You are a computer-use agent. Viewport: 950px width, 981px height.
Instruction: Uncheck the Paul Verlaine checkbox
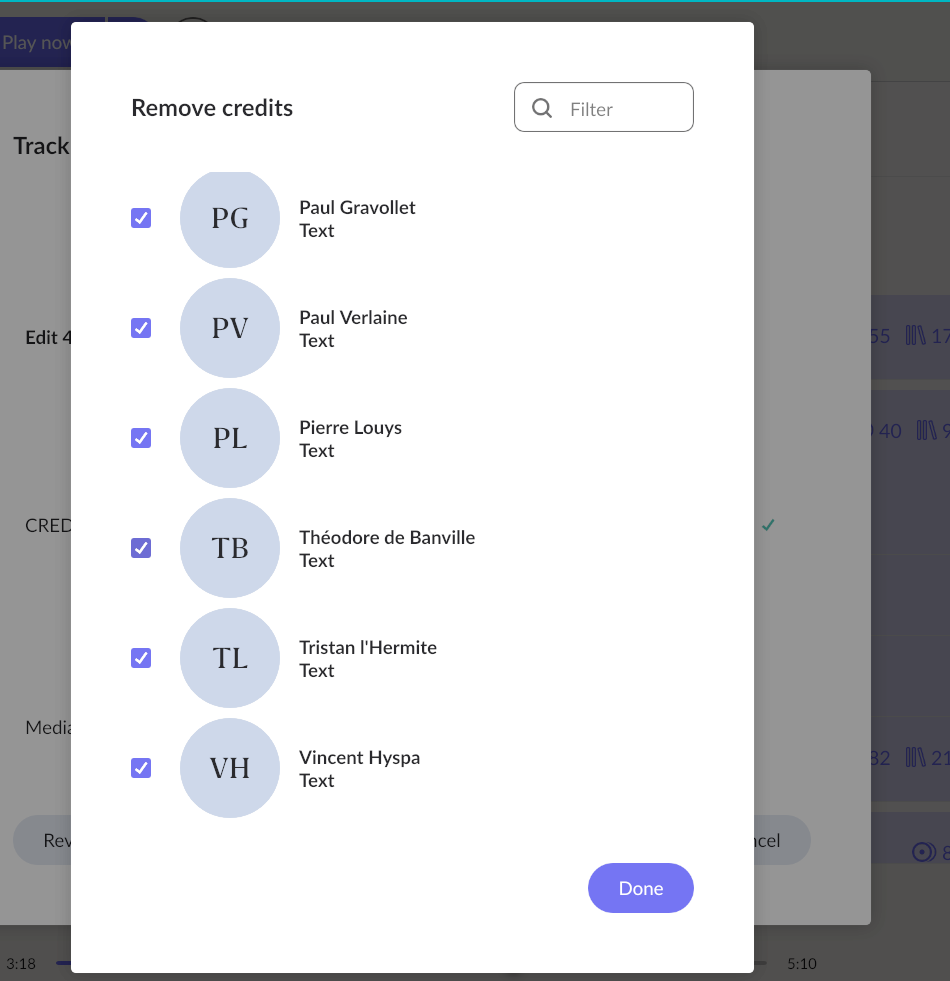[141, 328]
